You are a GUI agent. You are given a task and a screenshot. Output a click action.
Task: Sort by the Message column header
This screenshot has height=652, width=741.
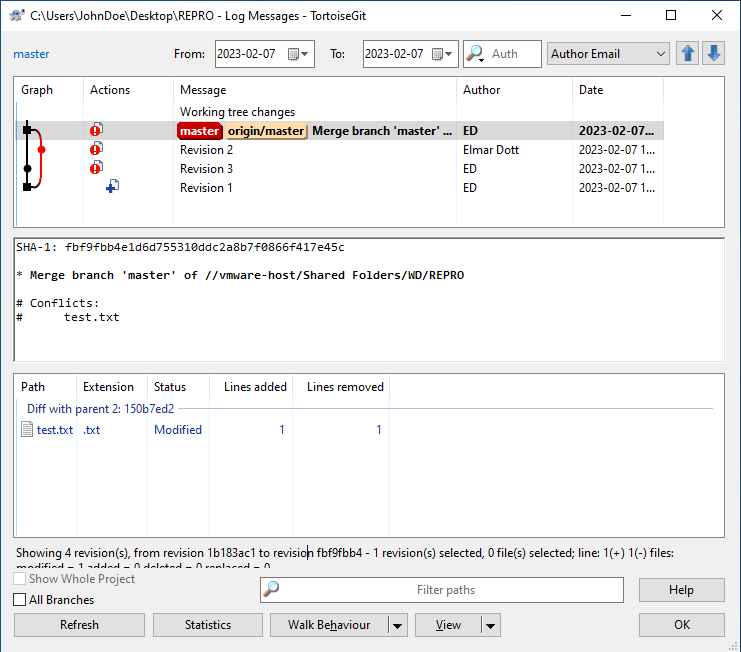[315, 90]
